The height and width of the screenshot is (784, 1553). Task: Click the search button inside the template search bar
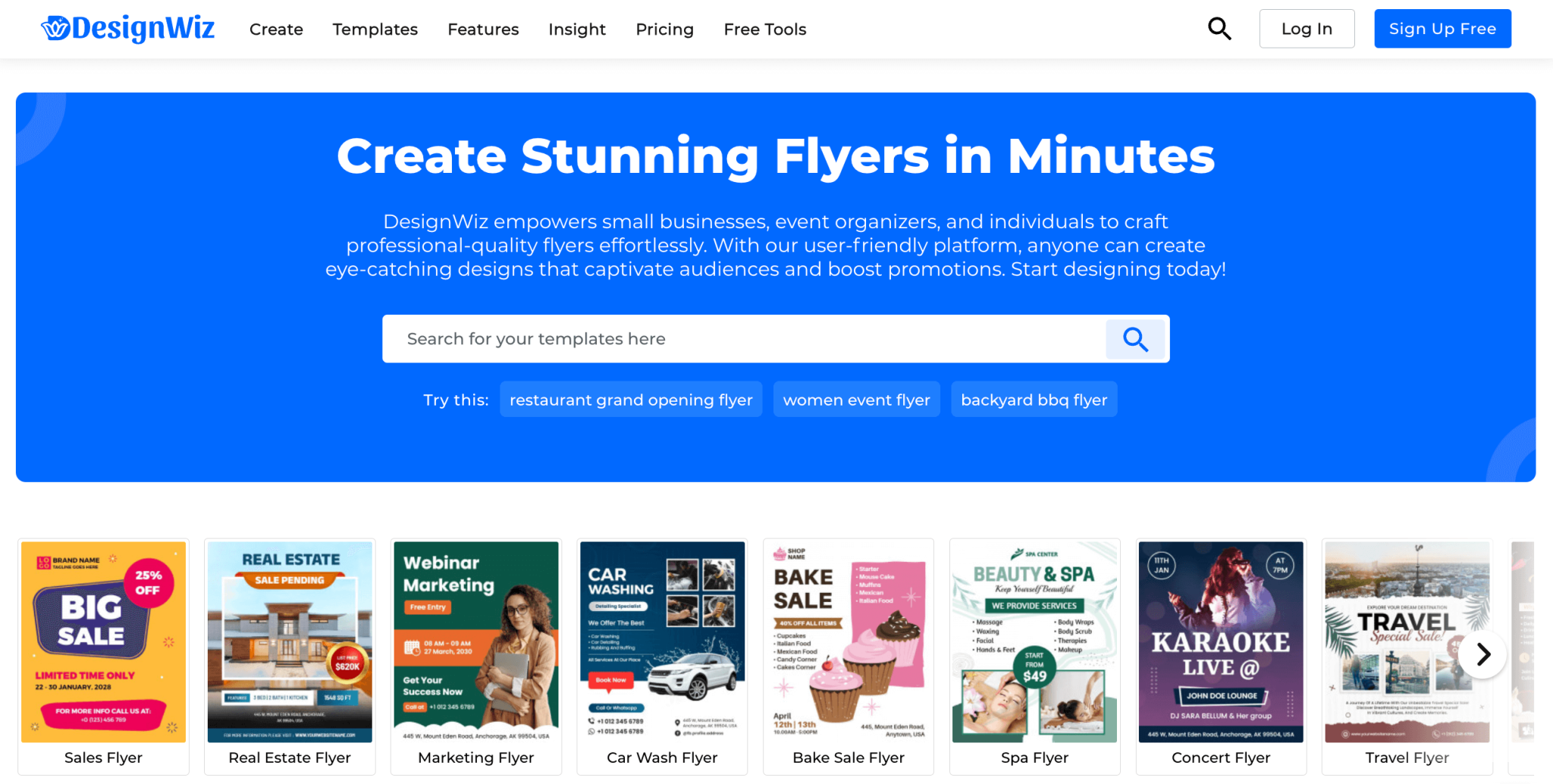(x=1135, y=339)
